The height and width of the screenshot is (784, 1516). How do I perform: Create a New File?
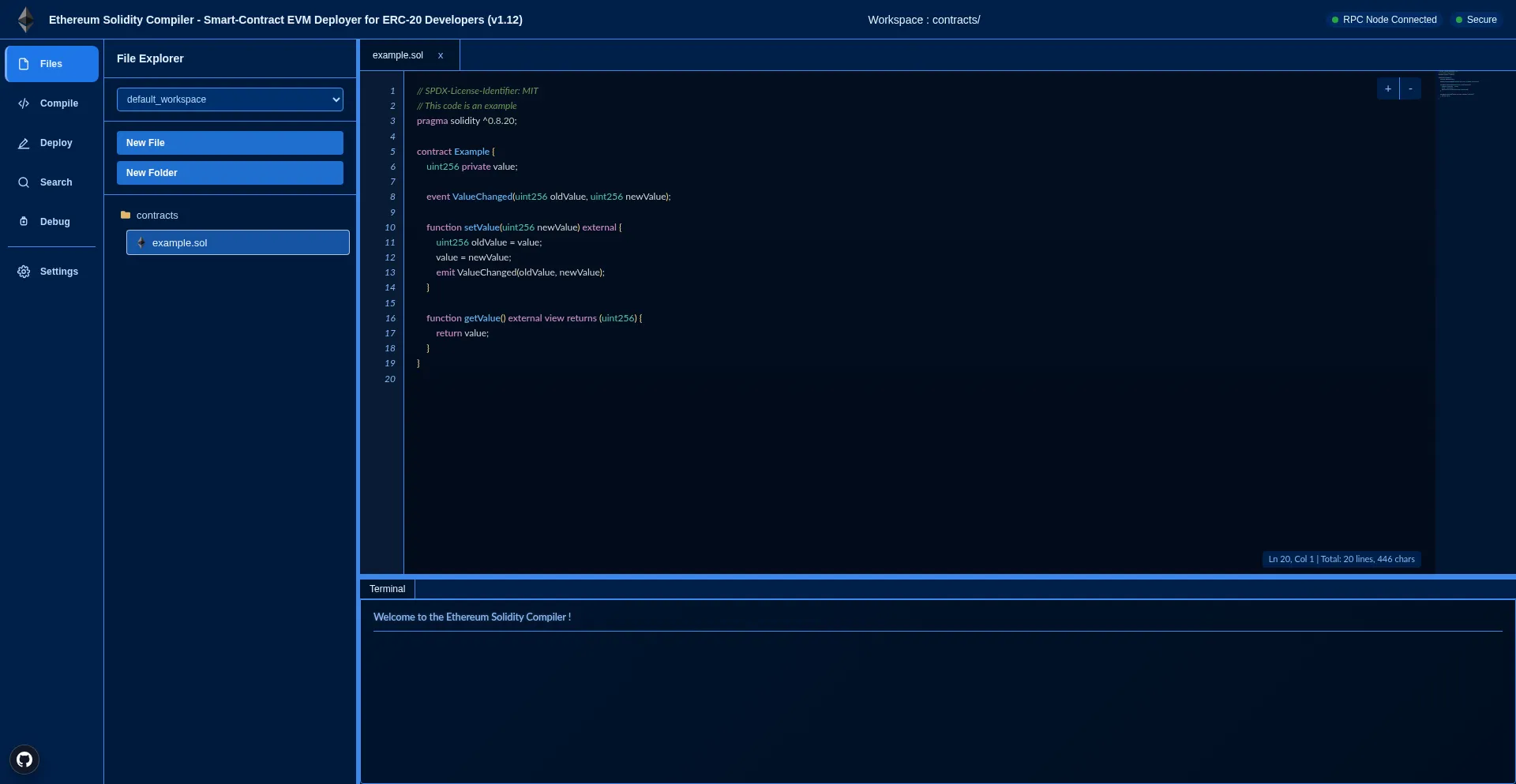tap(230, 143)
